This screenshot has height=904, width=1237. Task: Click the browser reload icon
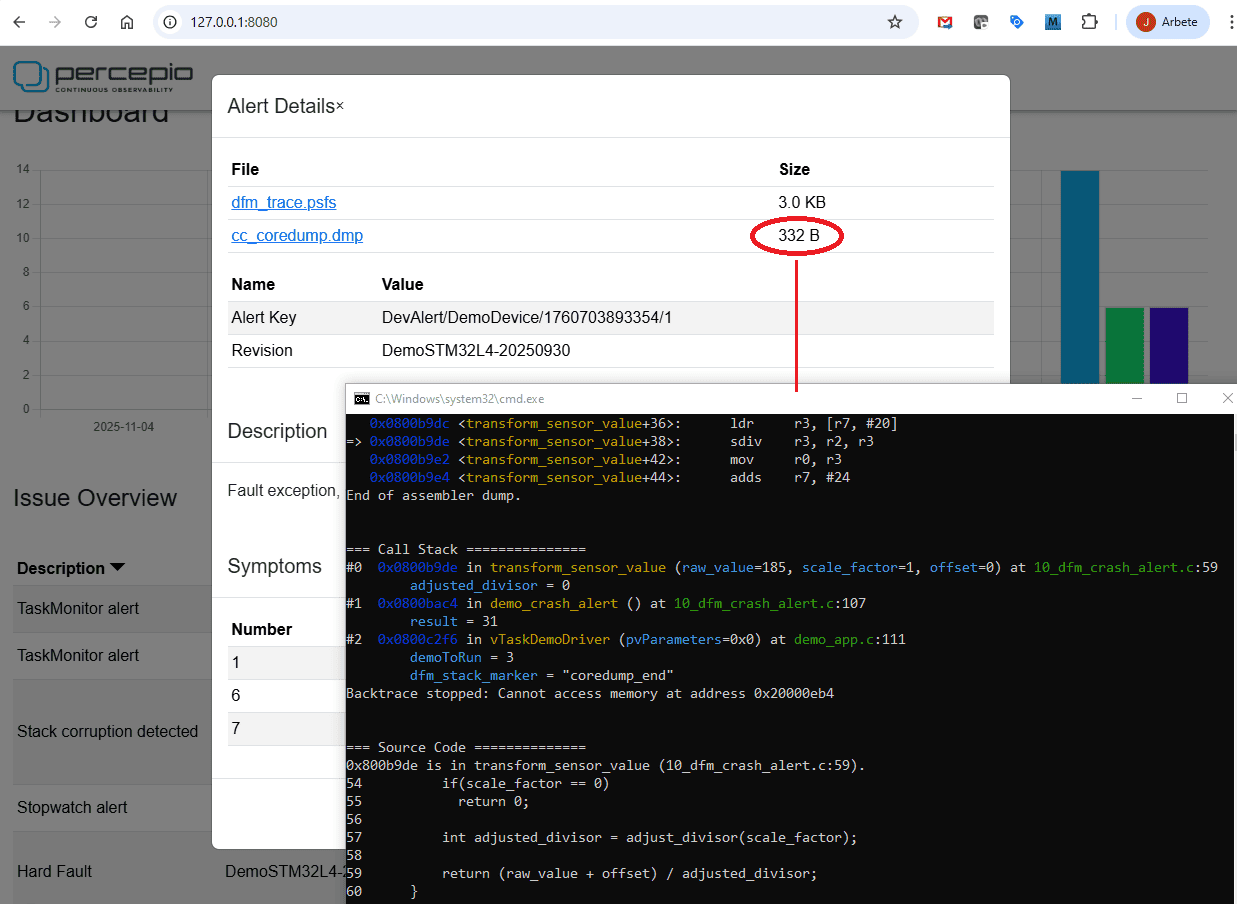[91, 22]
